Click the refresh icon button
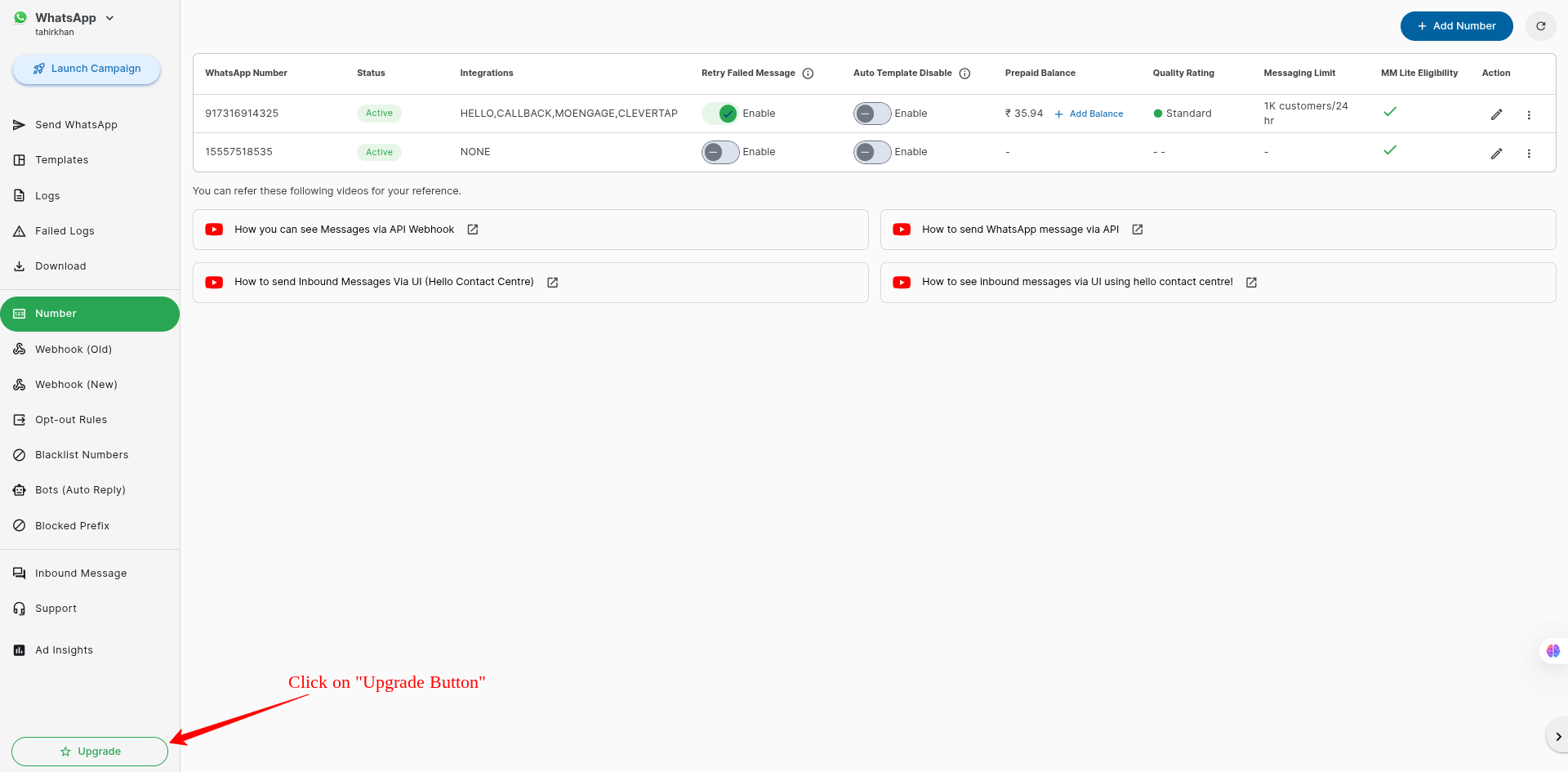Viewport: 1568px width, 772px height. click(x=1540, y=26)
